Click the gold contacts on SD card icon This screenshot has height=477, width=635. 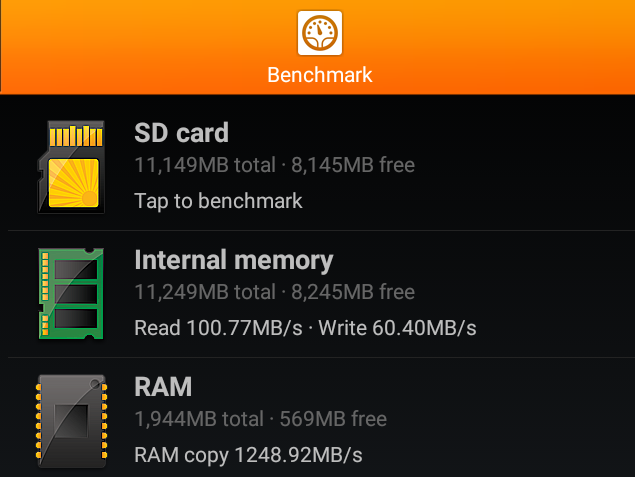[76, 136]
